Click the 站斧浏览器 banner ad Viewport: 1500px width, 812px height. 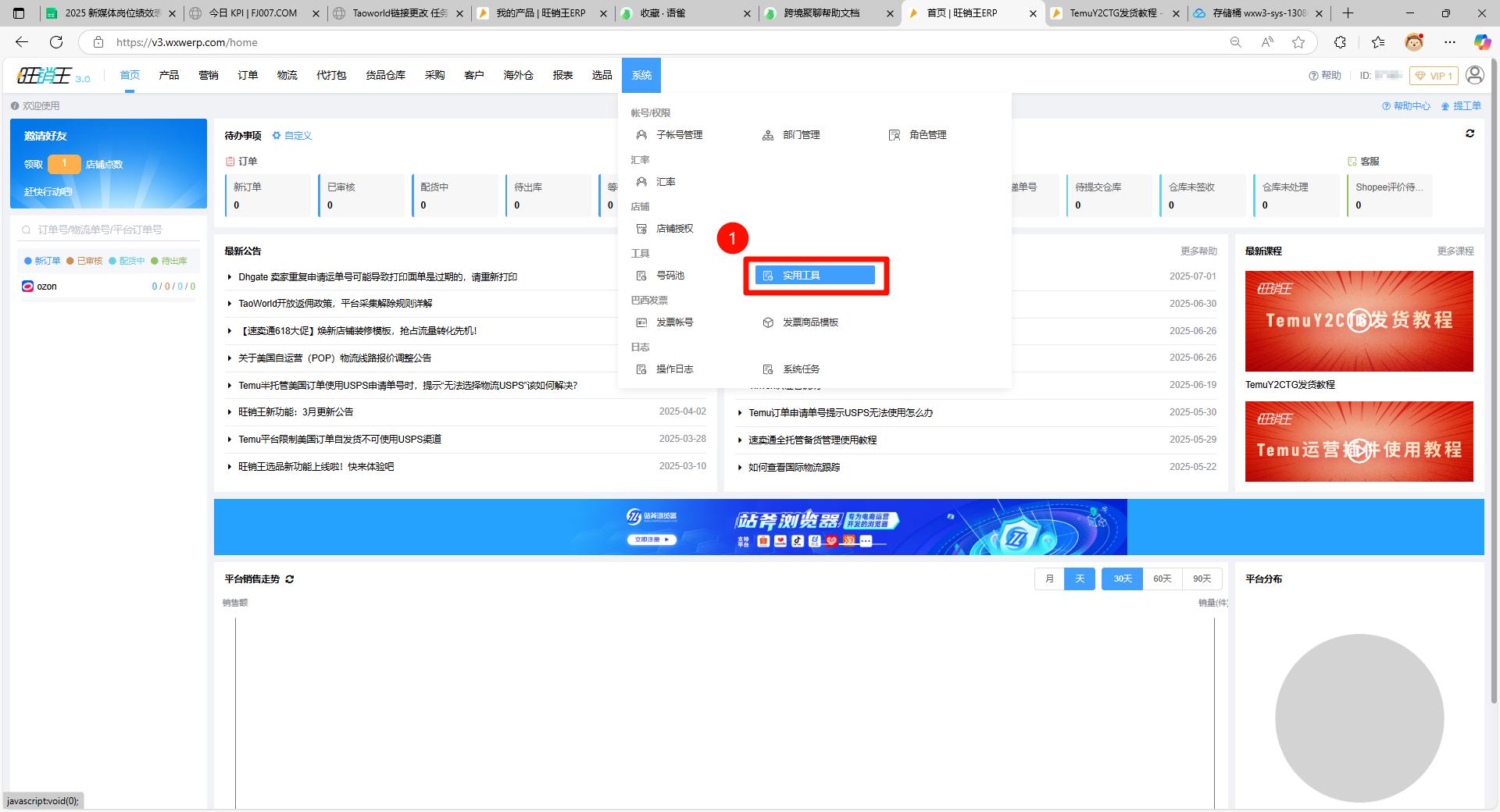click(848, 527)
